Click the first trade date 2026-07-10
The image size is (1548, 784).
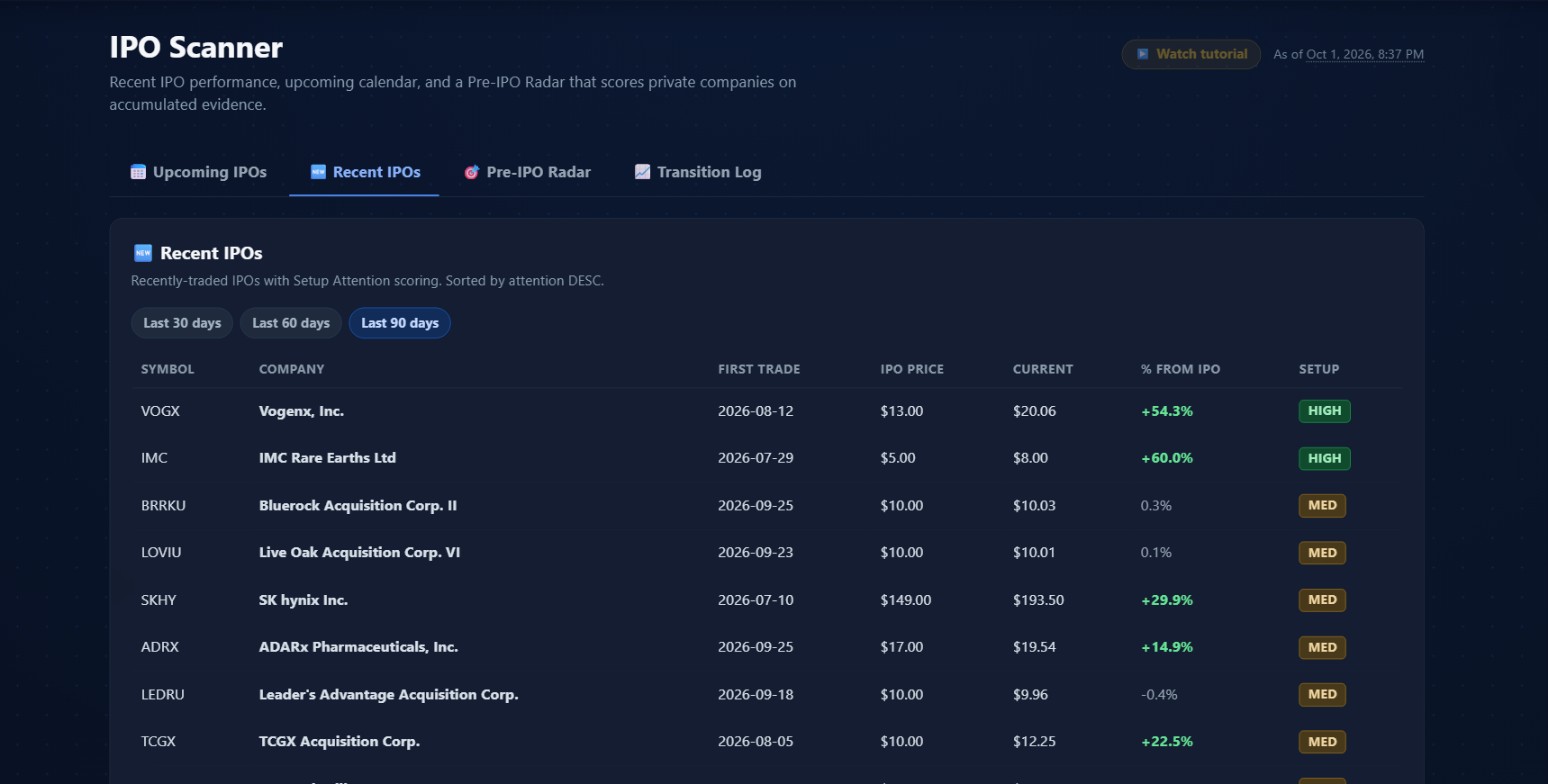pyautogui.click(x=755, y=600)
